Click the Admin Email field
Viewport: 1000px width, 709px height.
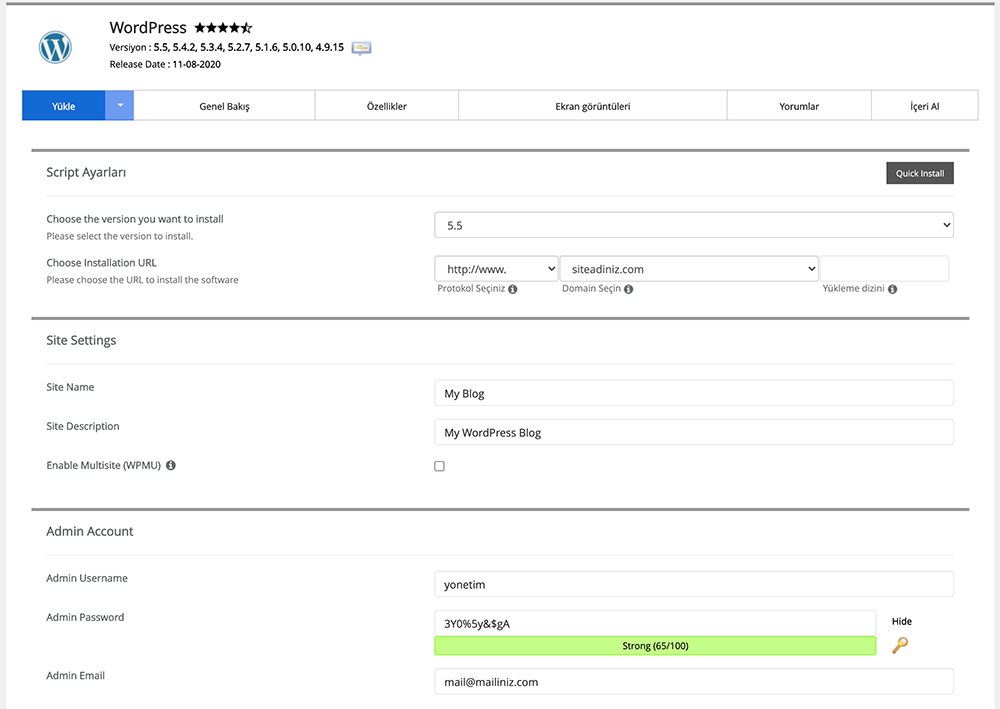coord(694,681)
